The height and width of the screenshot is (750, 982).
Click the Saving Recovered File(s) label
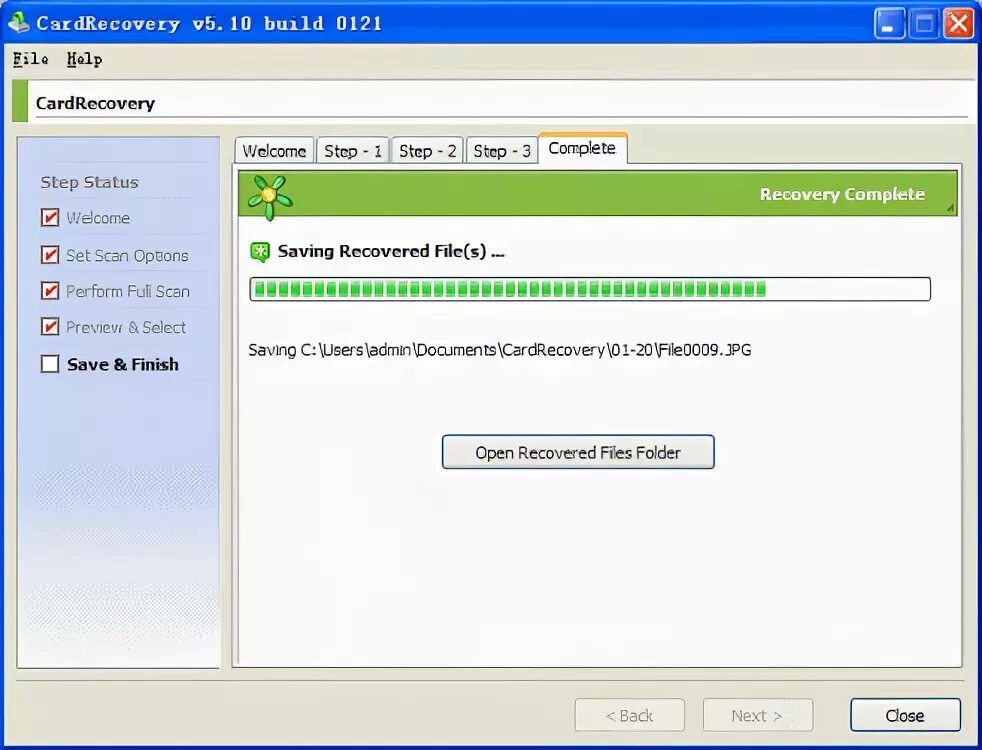391,252
